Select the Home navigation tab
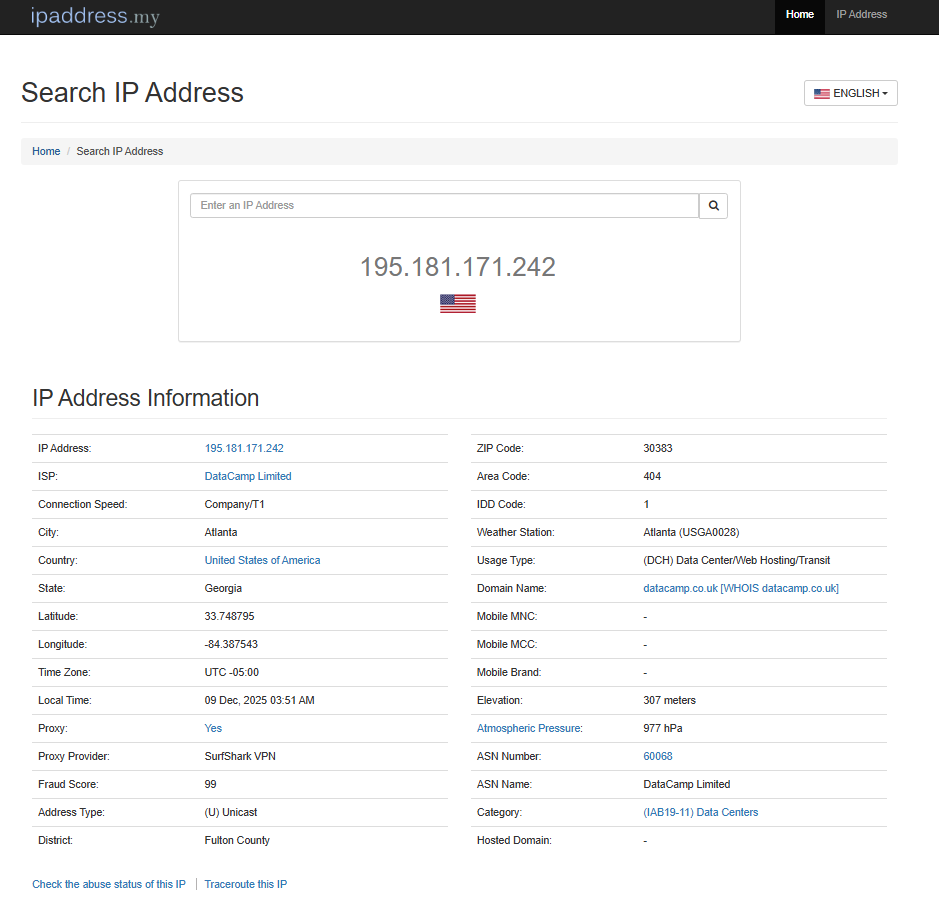The height and width of the screenshot is (903, 939). click(799, 14)
